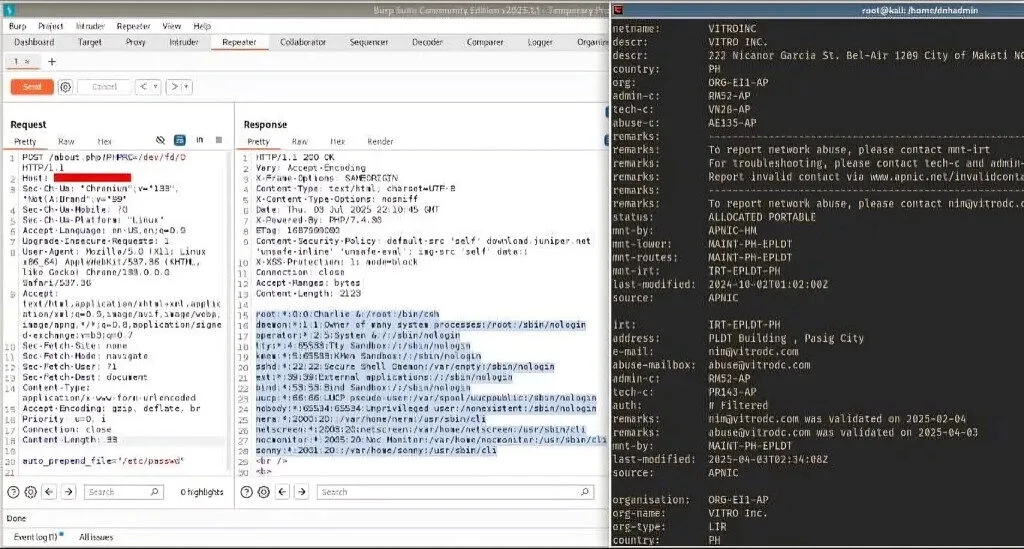Select the Render tab in Response
Screen dimensions: 1024x549
pyautogui.click(x=380, y=141)
